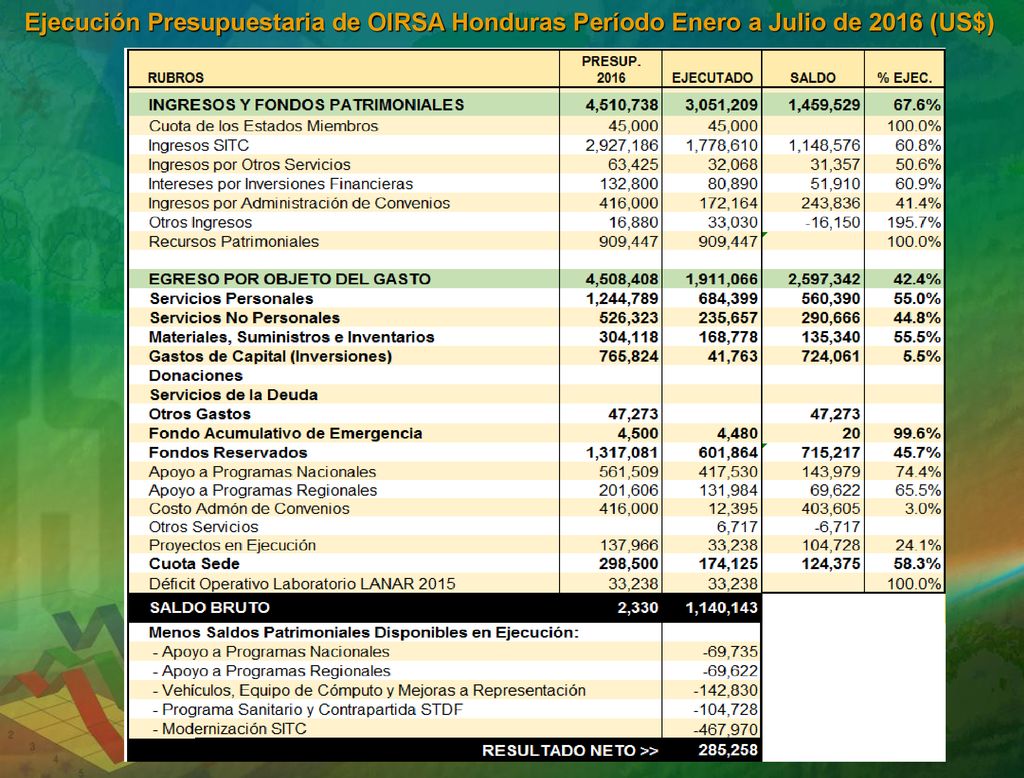
Task: Click 'INGRESOS Y FONDOS PATRIMONIALES' row label
Action: point(306,105)
